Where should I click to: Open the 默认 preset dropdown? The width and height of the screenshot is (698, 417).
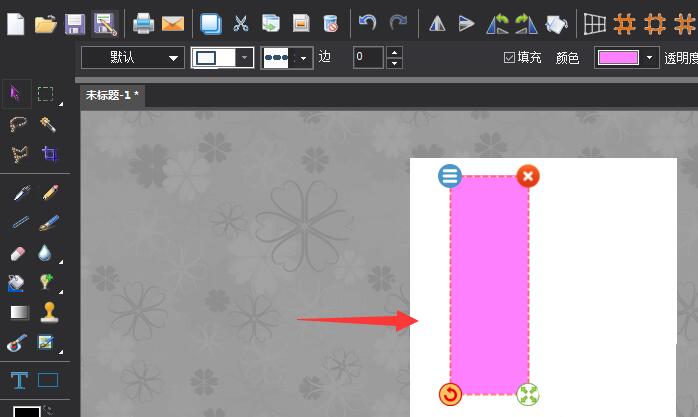pyautogui.click(x=133, y=57)
